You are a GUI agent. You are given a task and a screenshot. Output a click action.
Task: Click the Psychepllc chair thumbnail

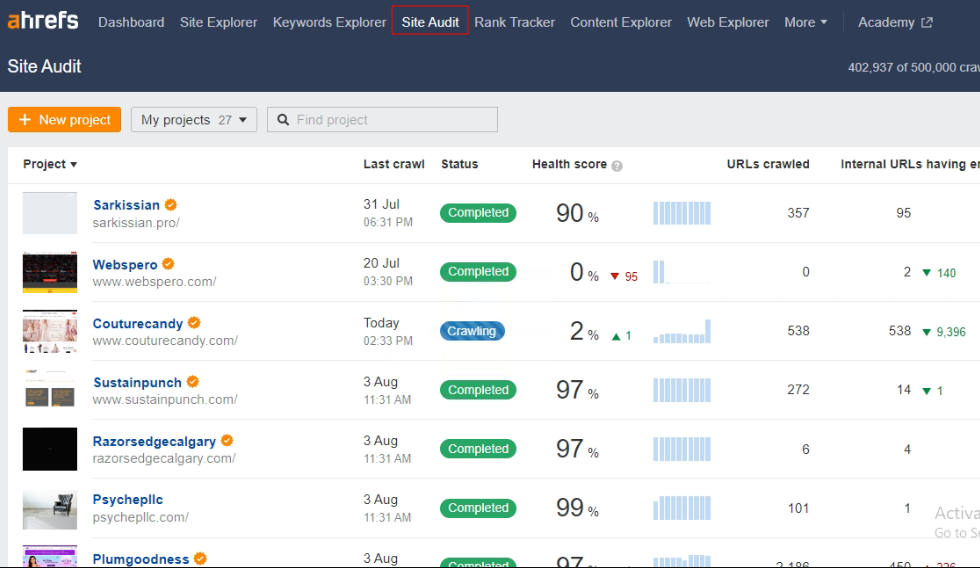[x=50, y=508]
